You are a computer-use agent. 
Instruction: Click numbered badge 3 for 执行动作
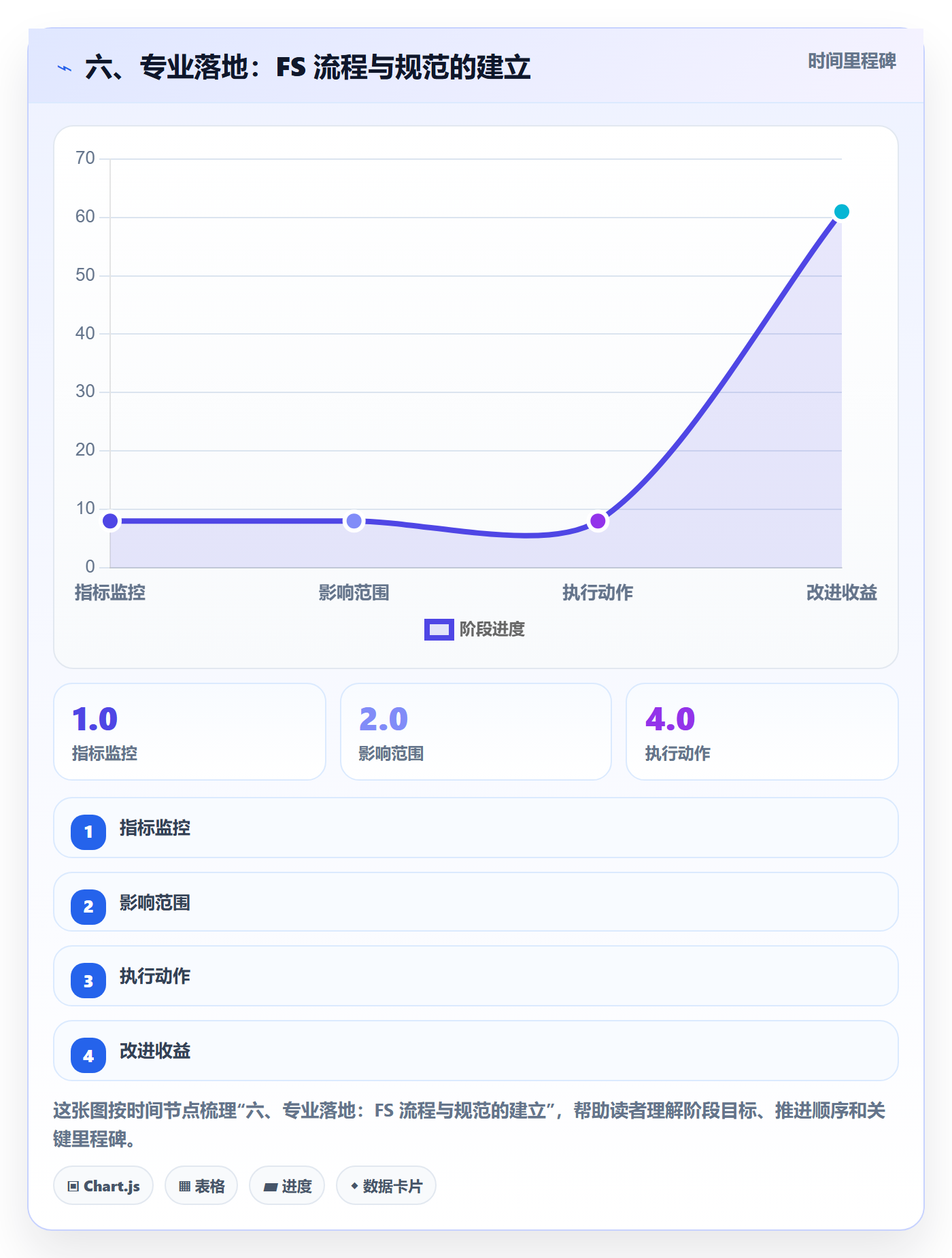(x=88, y=981)
